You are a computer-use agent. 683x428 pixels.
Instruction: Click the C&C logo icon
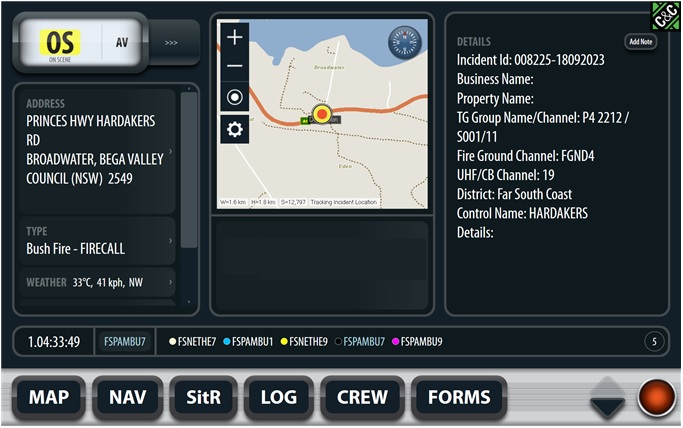[x=665, y=16]
